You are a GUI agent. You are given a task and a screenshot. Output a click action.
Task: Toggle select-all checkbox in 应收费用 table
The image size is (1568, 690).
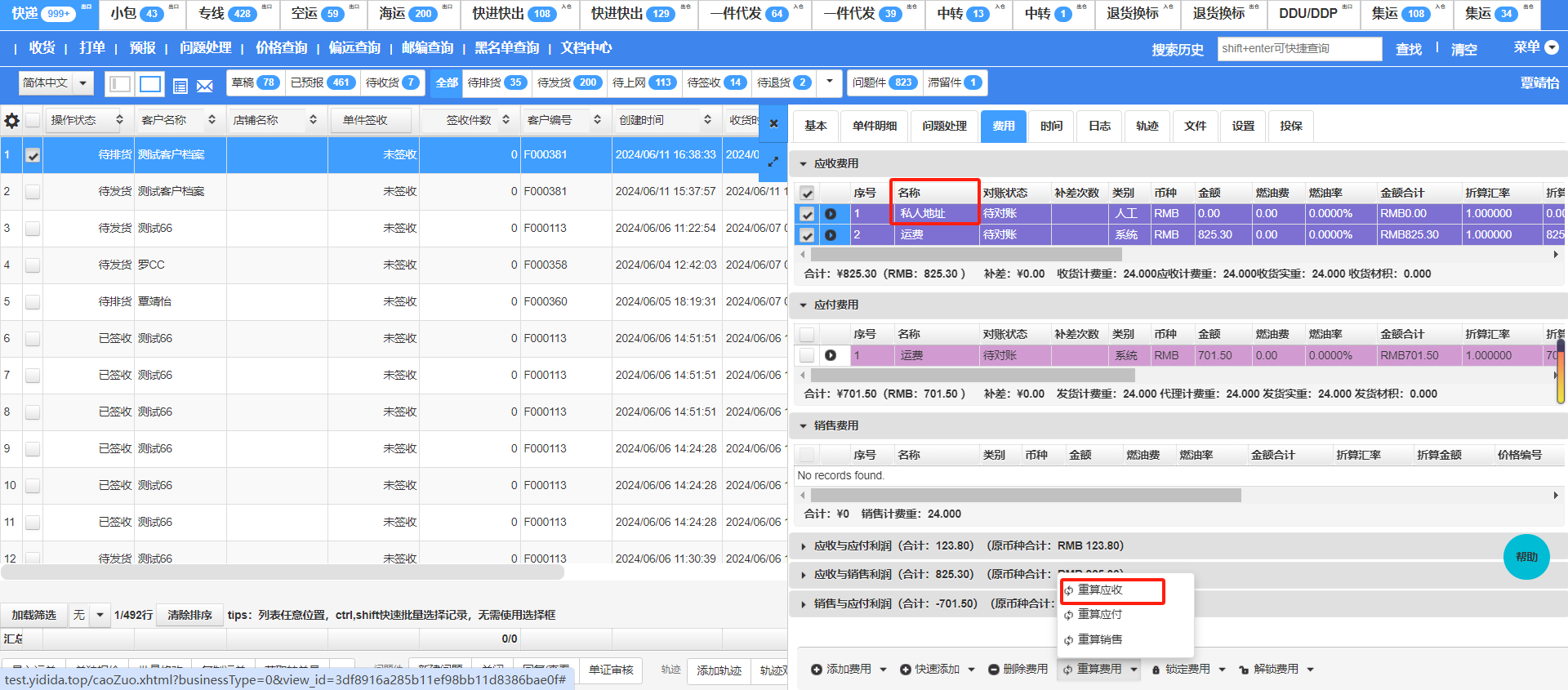[807, 194]
